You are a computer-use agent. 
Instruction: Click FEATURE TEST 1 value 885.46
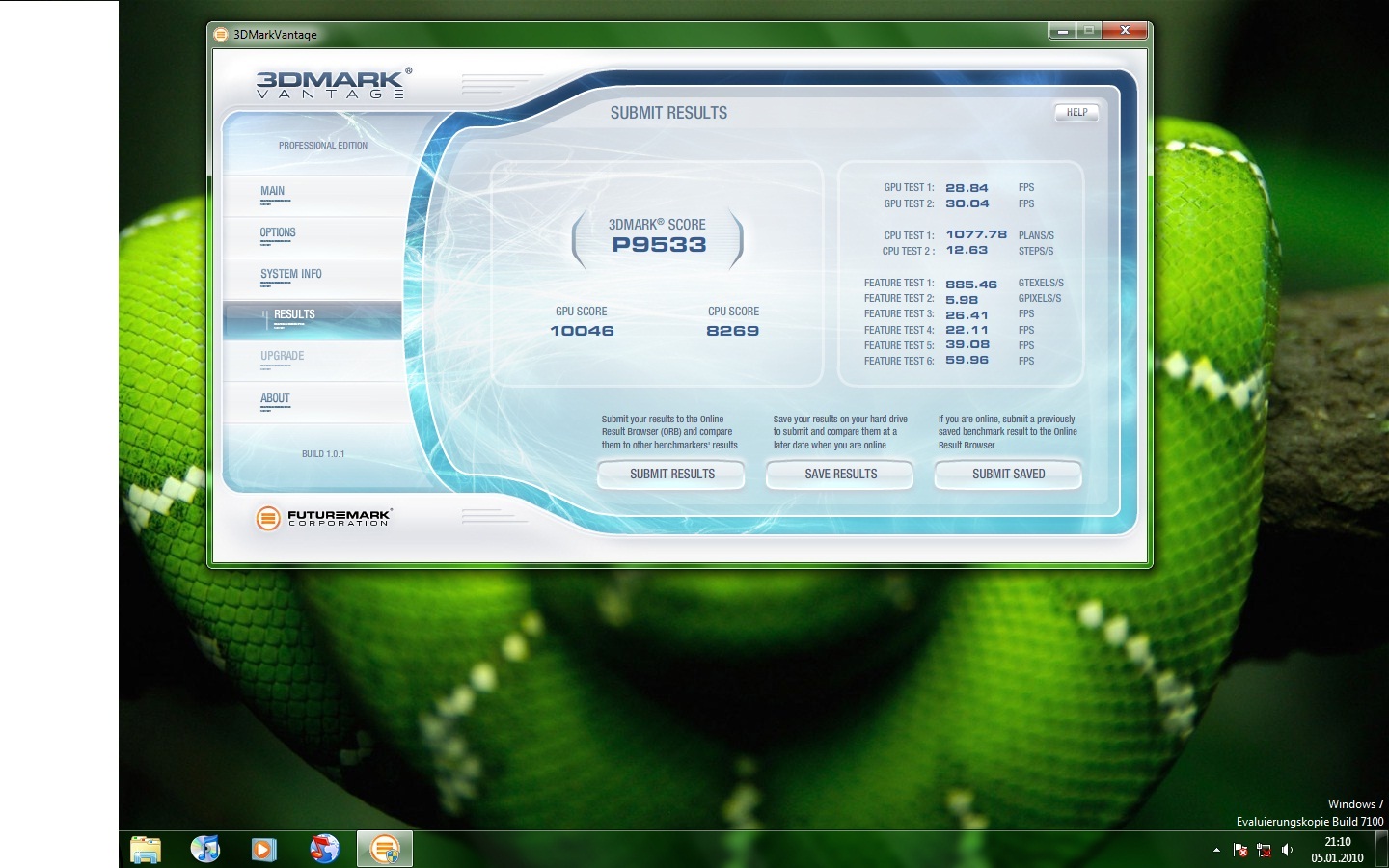(x=971, y=285)
